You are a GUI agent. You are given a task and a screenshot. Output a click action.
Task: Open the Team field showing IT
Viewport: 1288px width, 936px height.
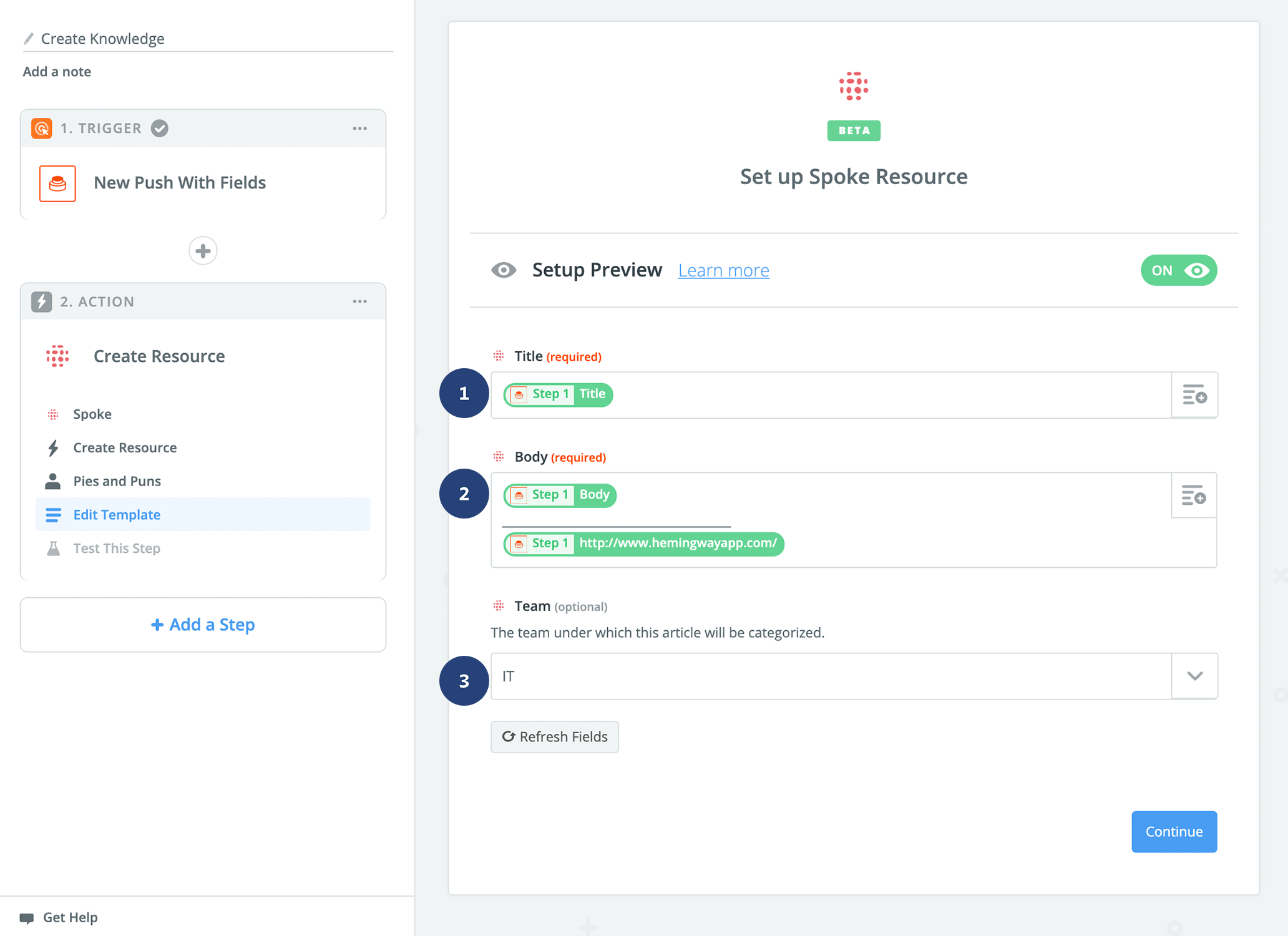point(854,676)
